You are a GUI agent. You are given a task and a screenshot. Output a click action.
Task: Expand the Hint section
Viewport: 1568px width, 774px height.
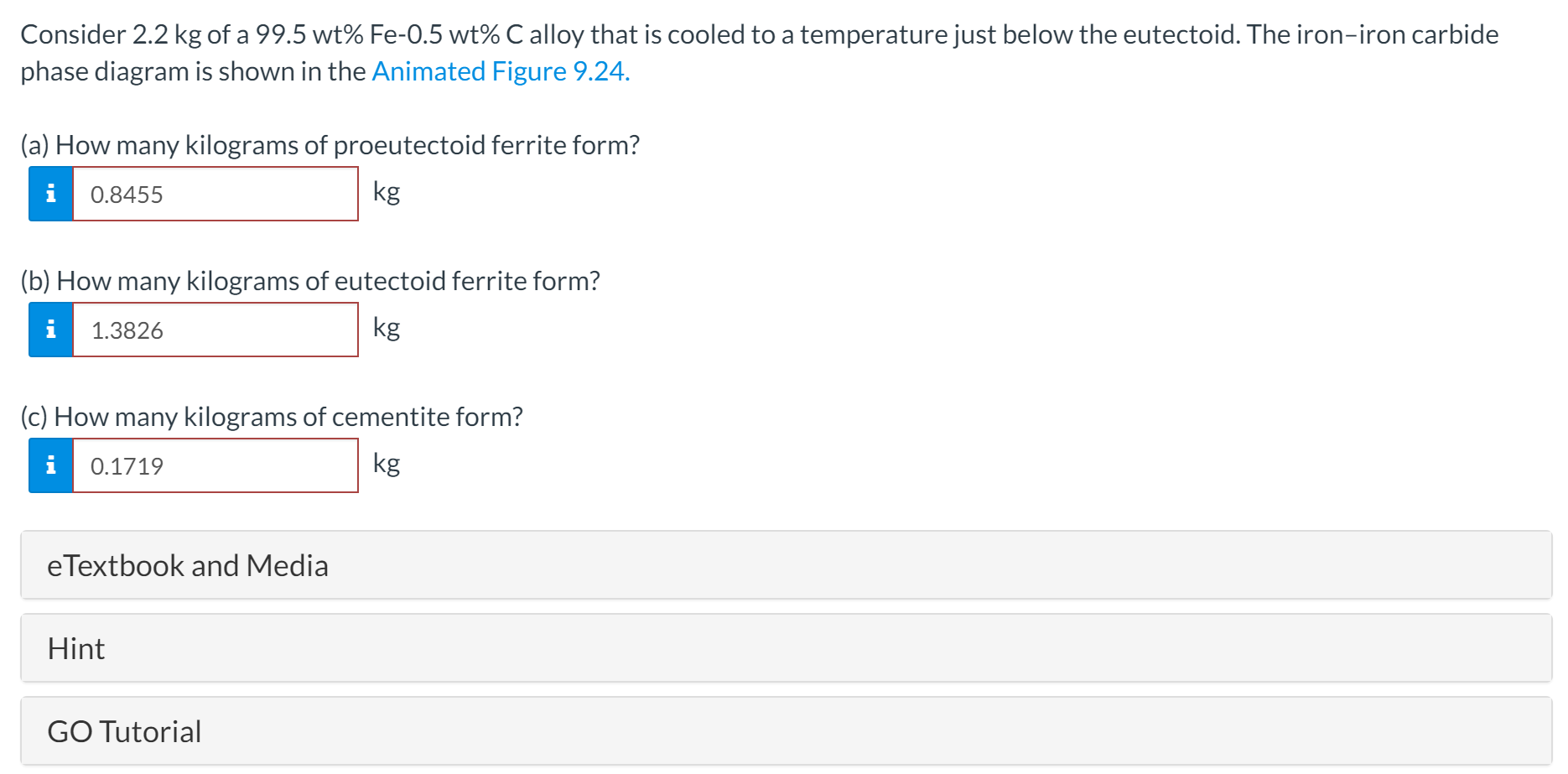pyautogui.click(x=786, y=648)
